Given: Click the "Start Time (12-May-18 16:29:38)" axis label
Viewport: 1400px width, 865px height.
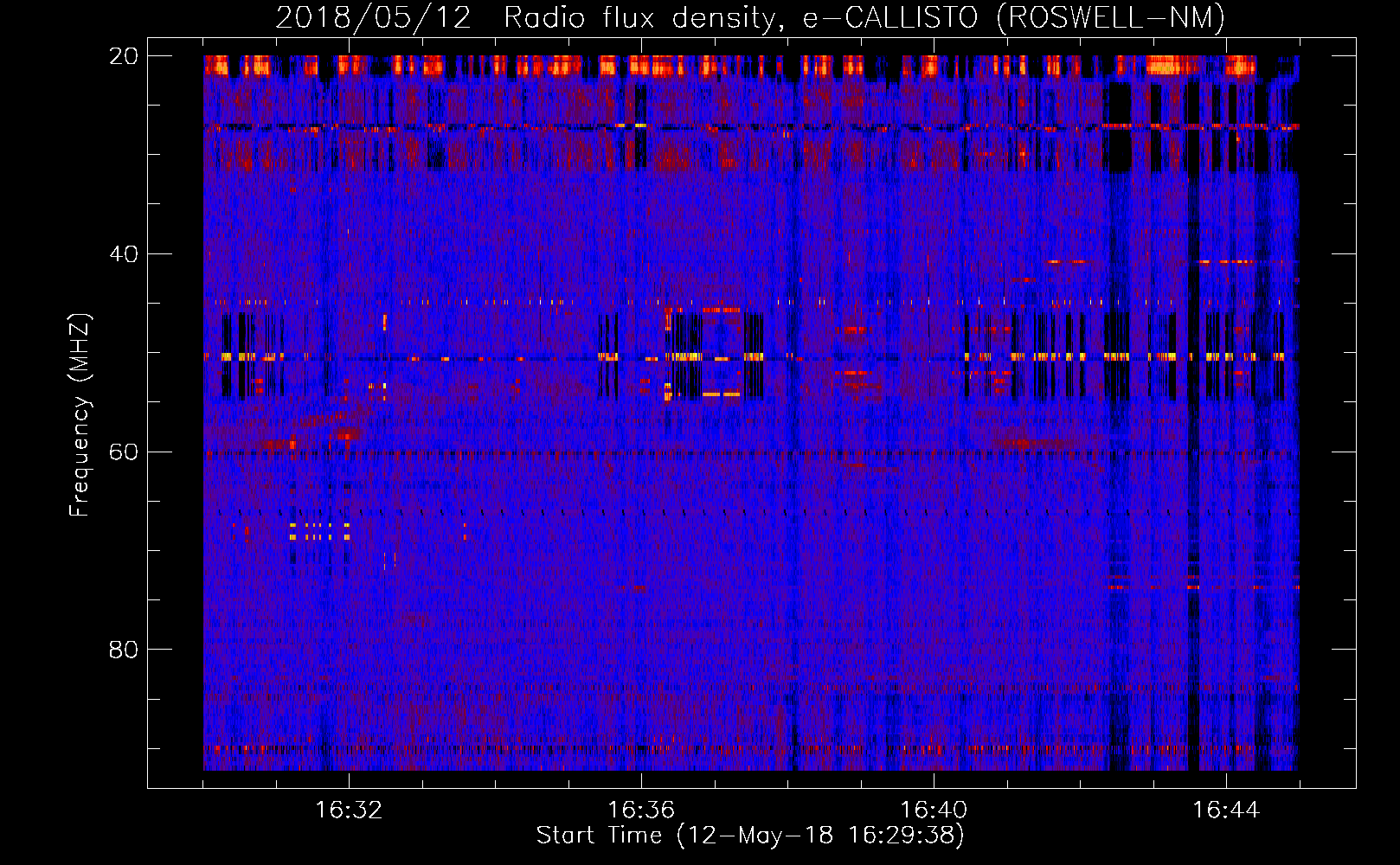Looking at the screenshot, I should click(x=750, y=836).
